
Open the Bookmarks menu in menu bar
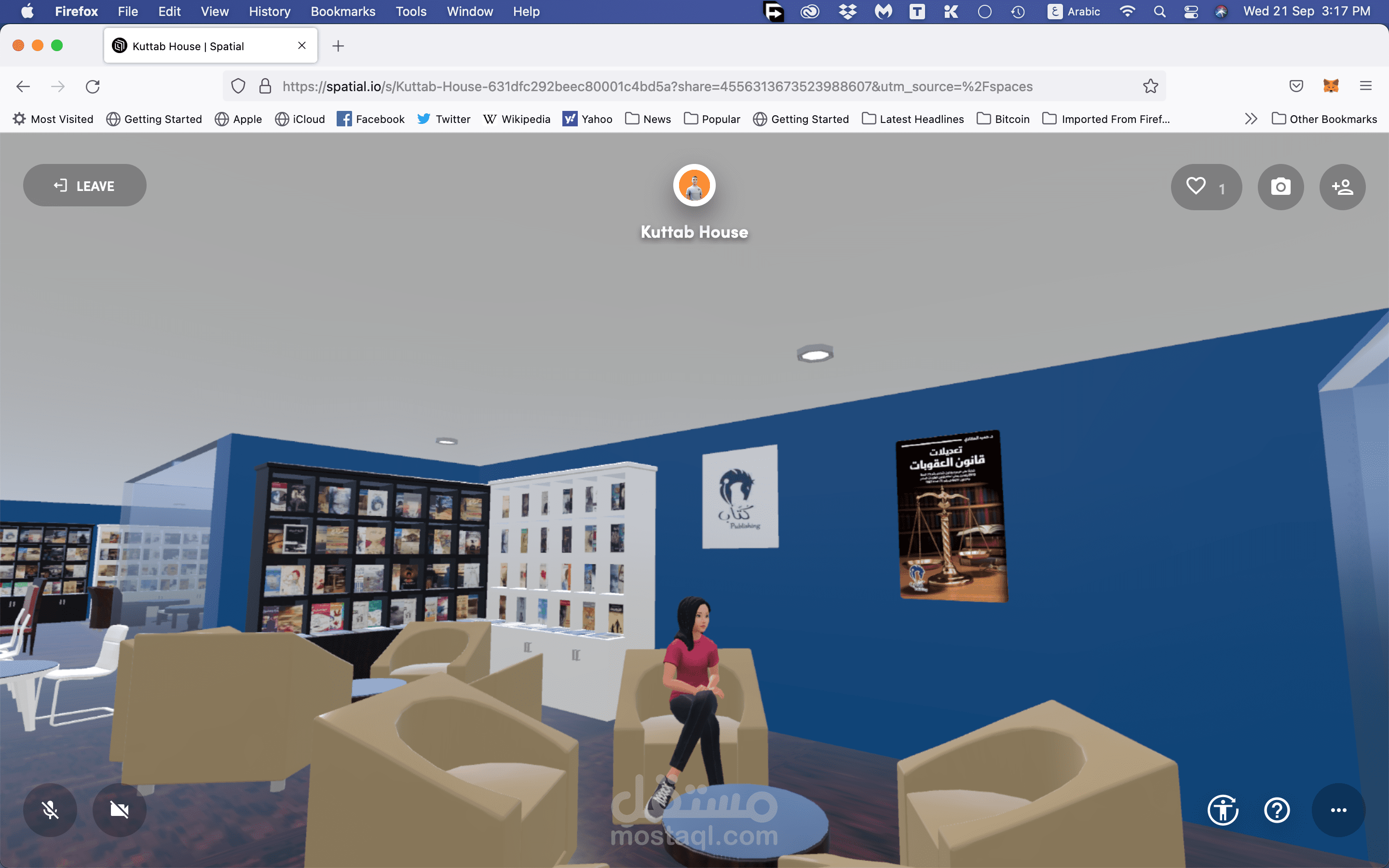(x=342, y=12)
